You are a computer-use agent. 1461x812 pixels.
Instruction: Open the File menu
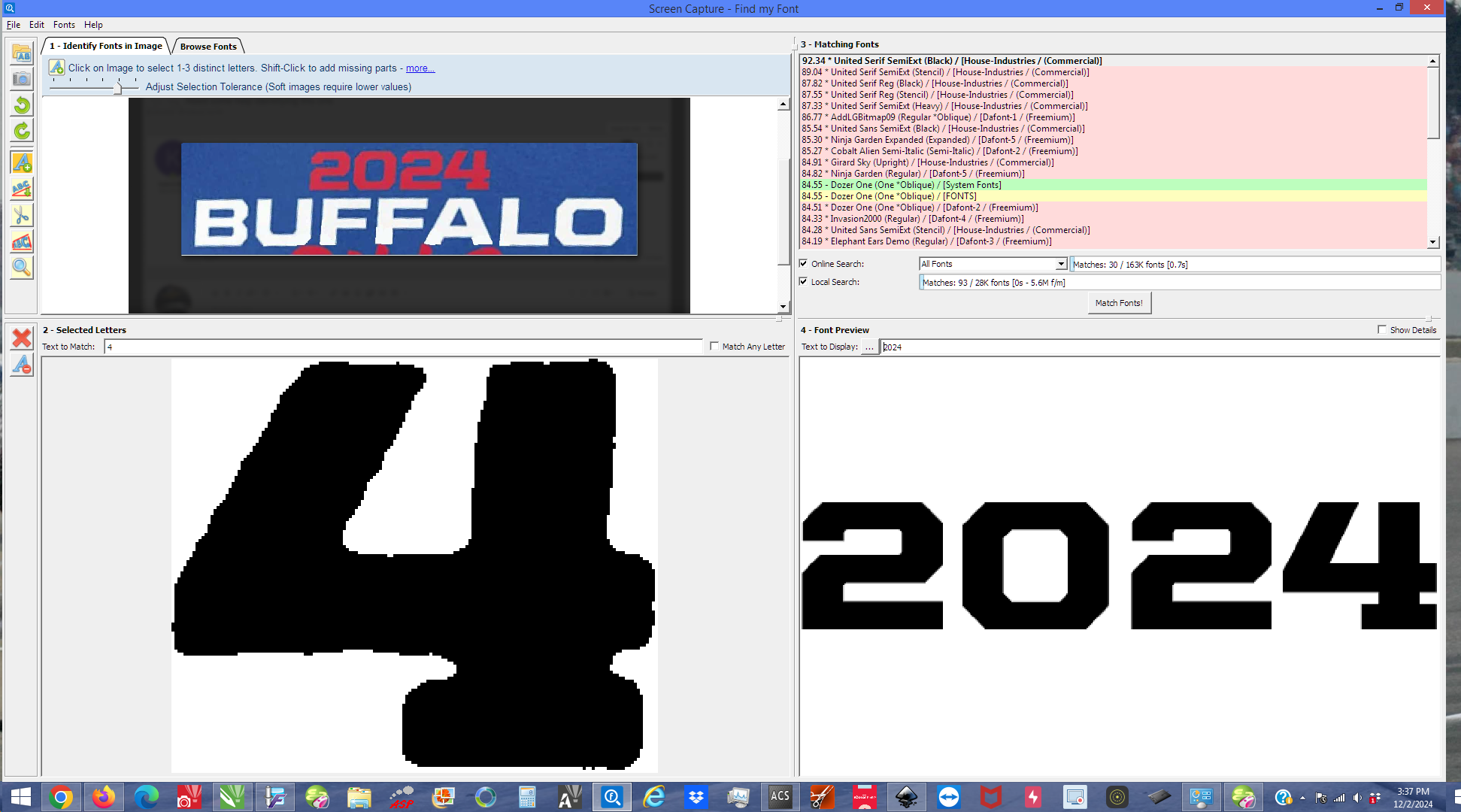pos(14,25)
